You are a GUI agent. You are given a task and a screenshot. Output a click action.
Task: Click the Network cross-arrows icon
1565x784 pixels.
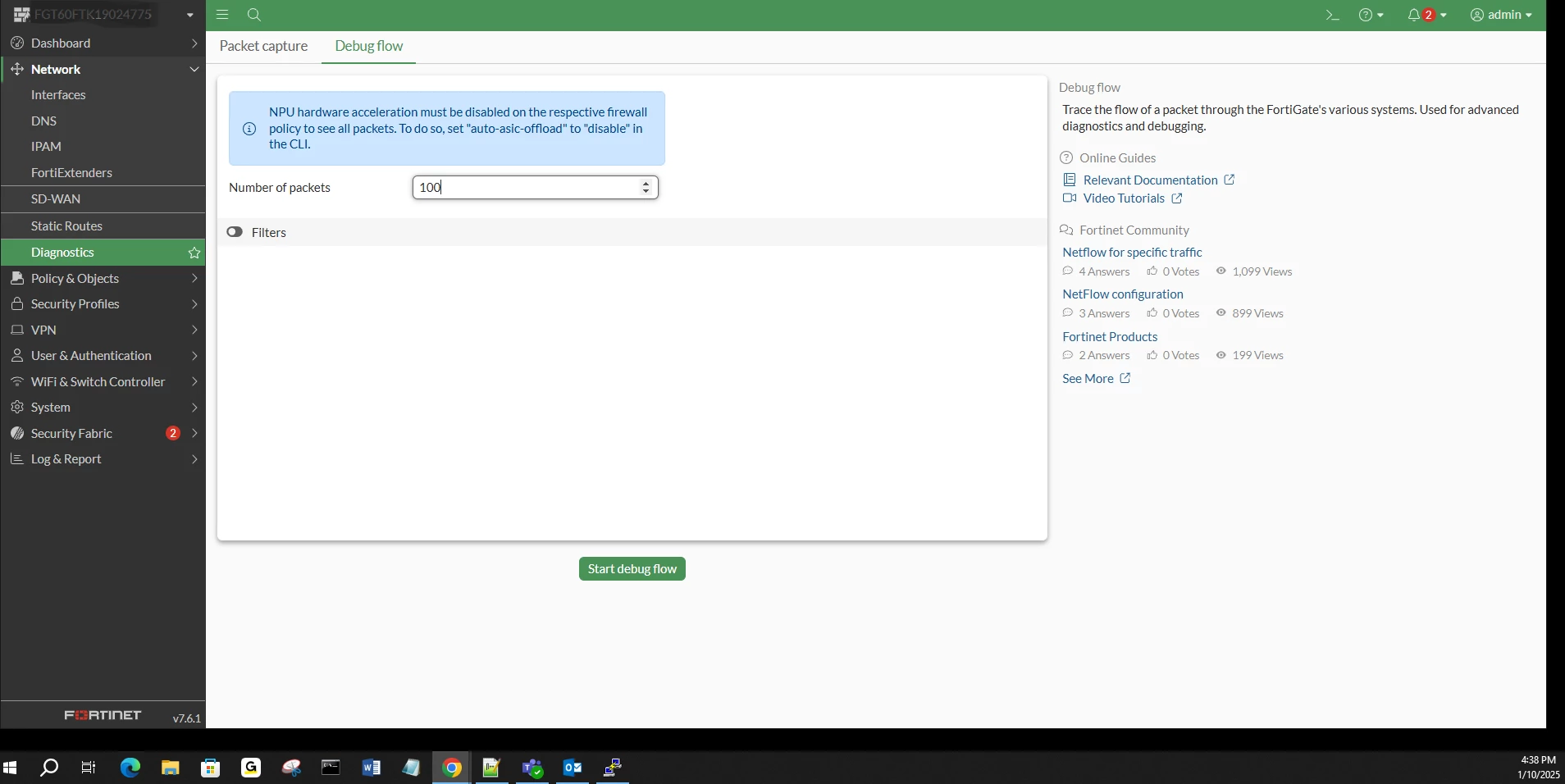tap(17, 69)
